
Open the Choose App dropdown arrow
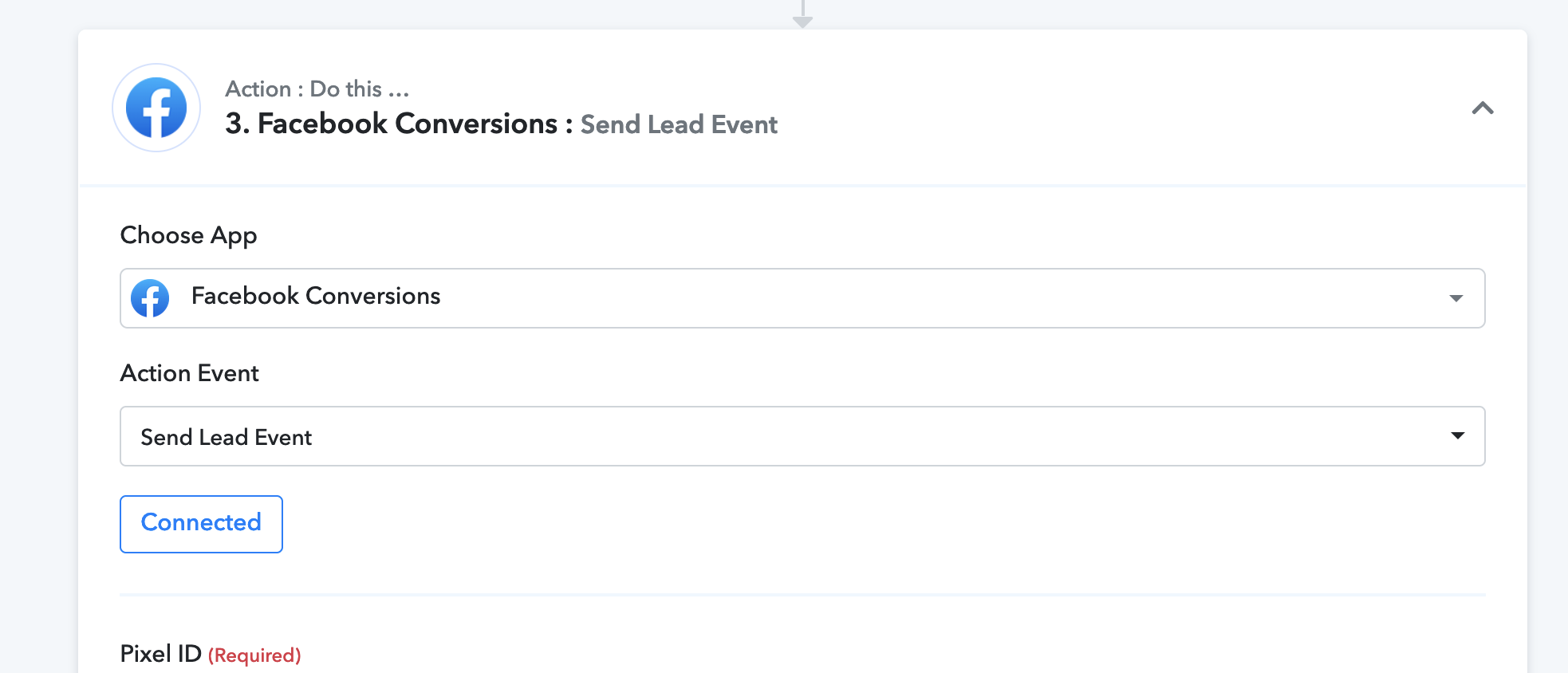click(x=1456, y=298)
